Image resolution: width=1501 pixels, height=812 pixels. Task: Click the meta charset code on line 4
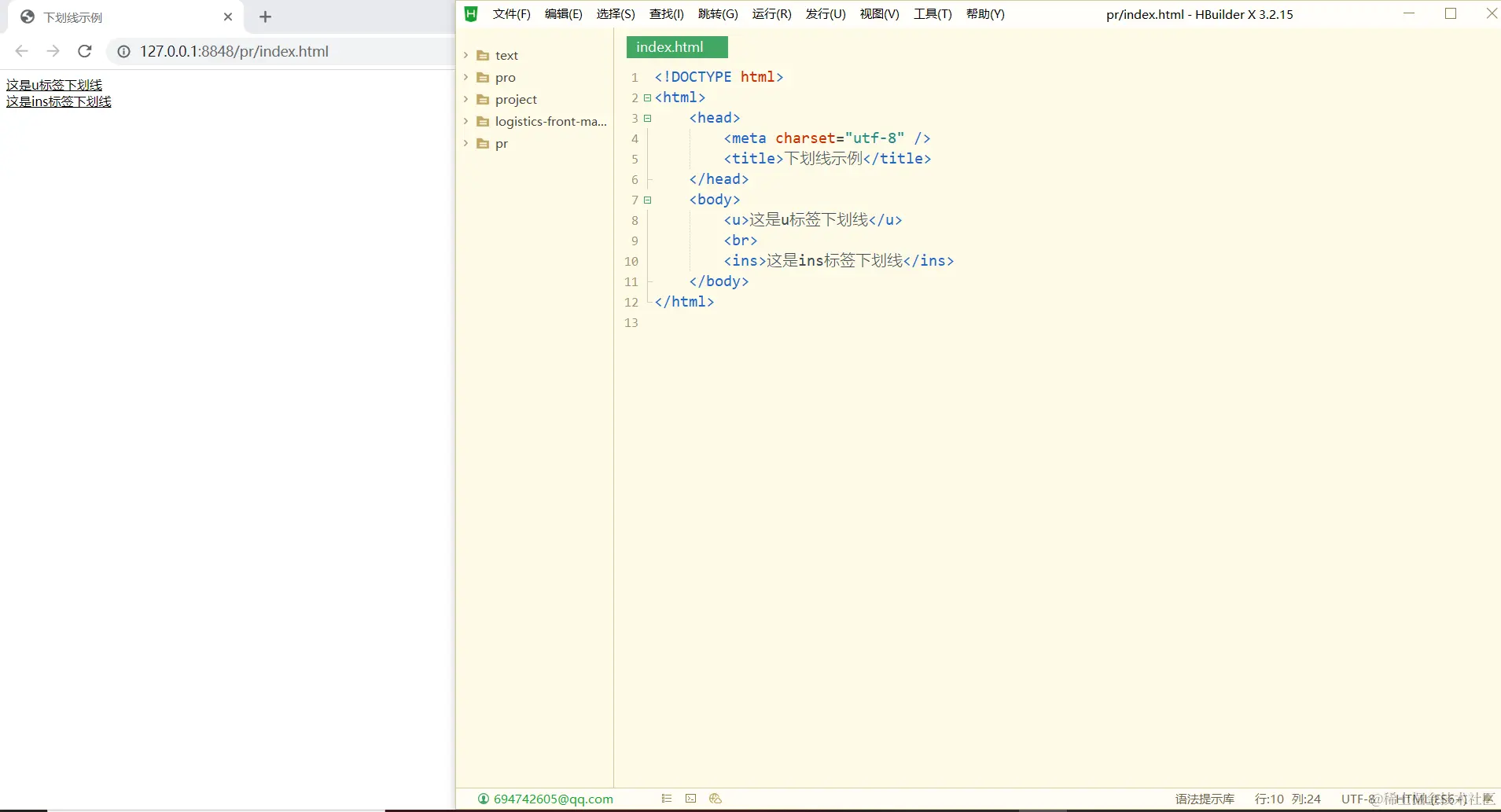point(827,138)
